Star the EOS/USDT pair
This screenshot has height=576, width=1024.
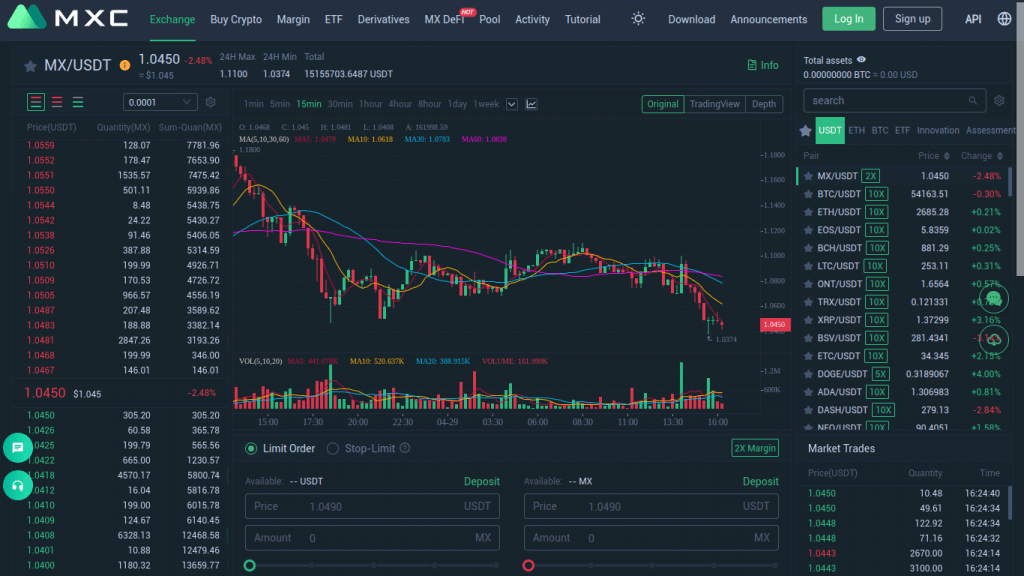coord(808,230)
